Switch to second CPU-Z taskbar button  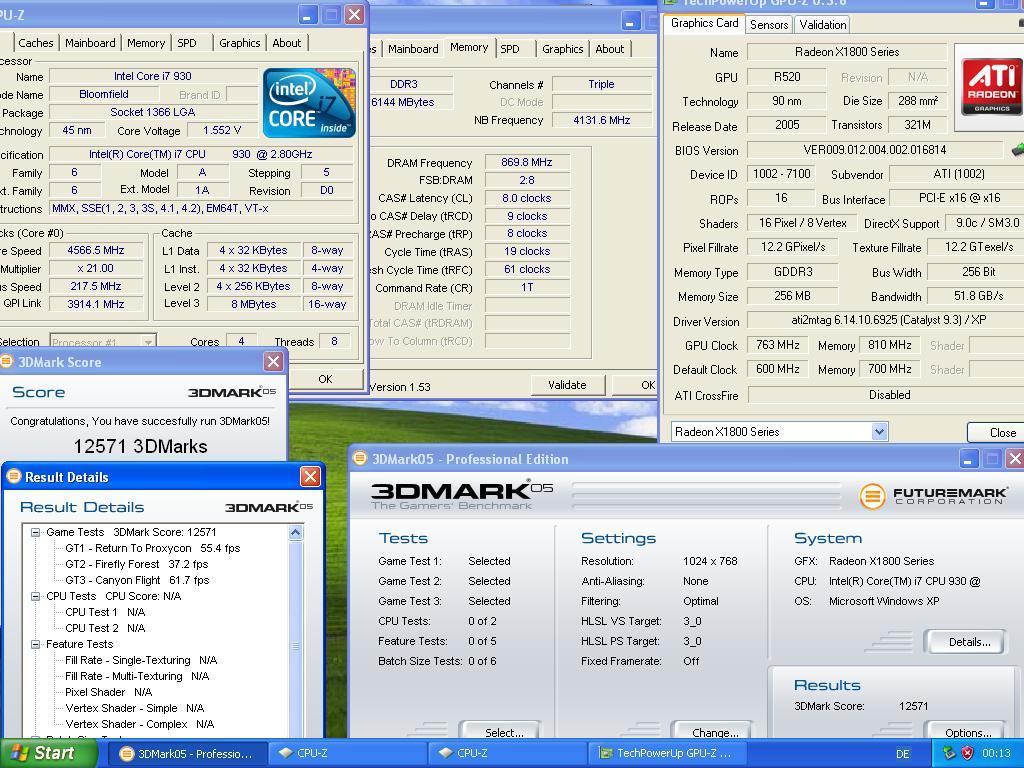tap(507, 754)
